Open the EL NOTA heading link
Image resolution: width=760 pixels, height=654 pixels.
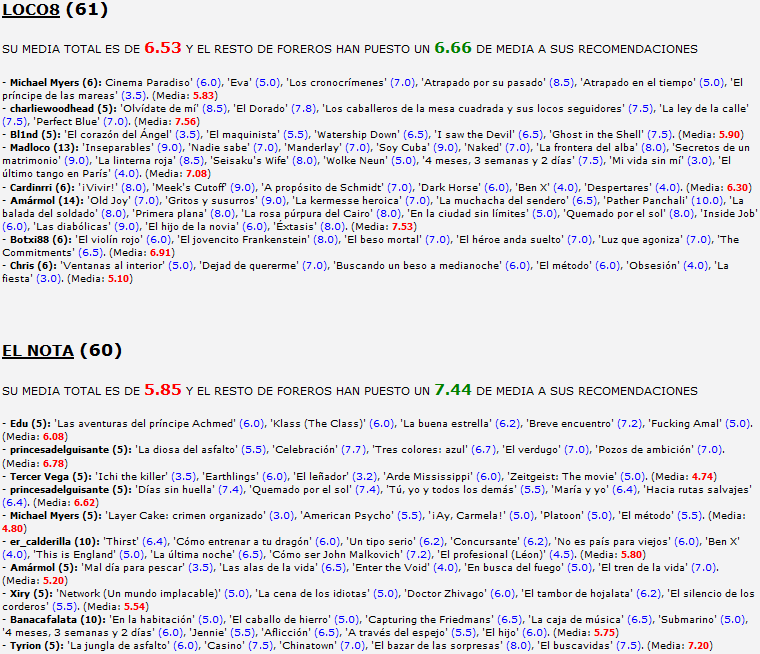[38, 351]
